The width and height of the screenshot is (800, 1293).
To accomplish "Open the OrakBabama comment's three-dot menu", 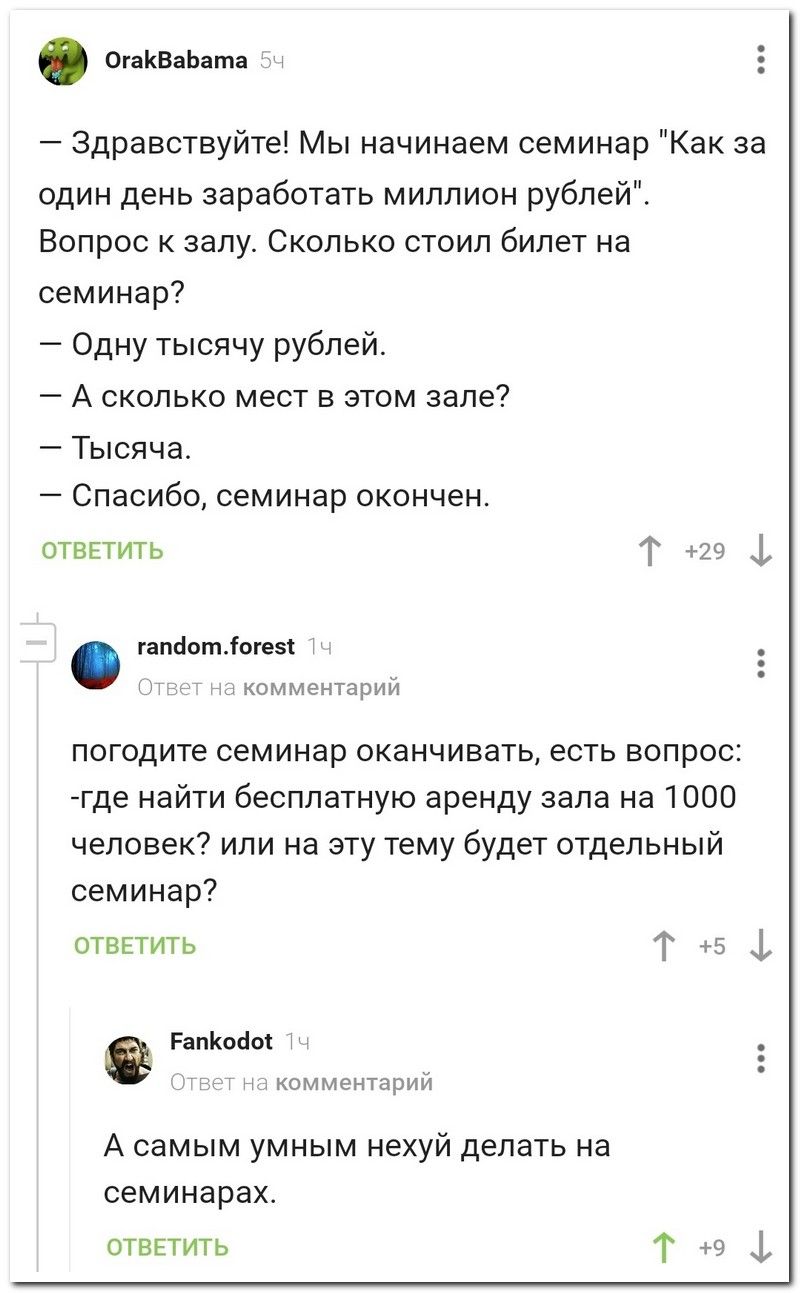I will coord(762,60).
